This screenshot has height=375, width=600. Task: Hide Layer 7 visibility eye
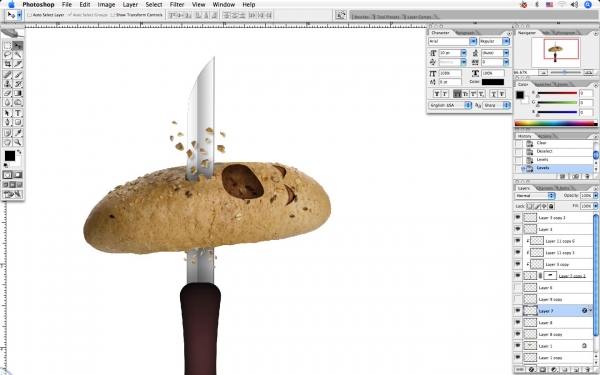518,311
